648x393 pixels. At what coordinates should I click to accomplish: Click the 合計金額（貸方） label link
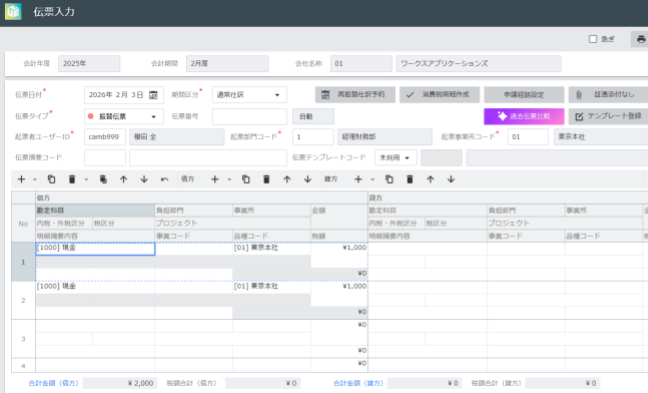(358, 383)
